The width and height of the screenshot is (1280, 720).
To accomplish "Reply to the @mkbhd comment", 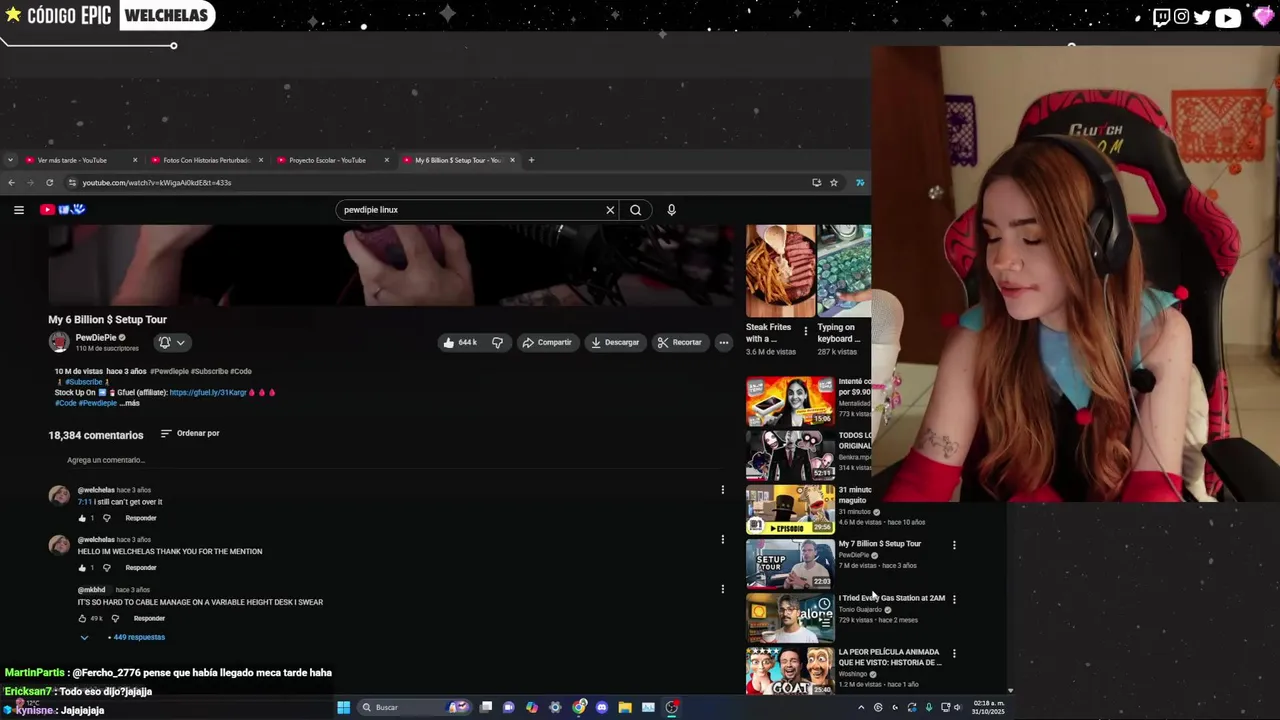I will click(x=149, y=618).
